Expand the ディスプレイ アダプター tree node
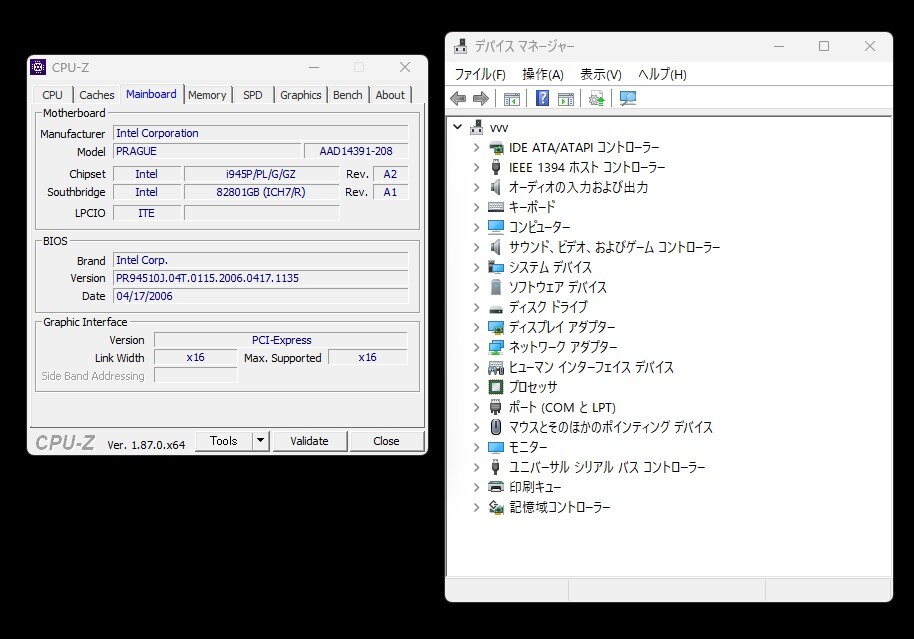This screenshot has width=914, height=639. (477, 327)
